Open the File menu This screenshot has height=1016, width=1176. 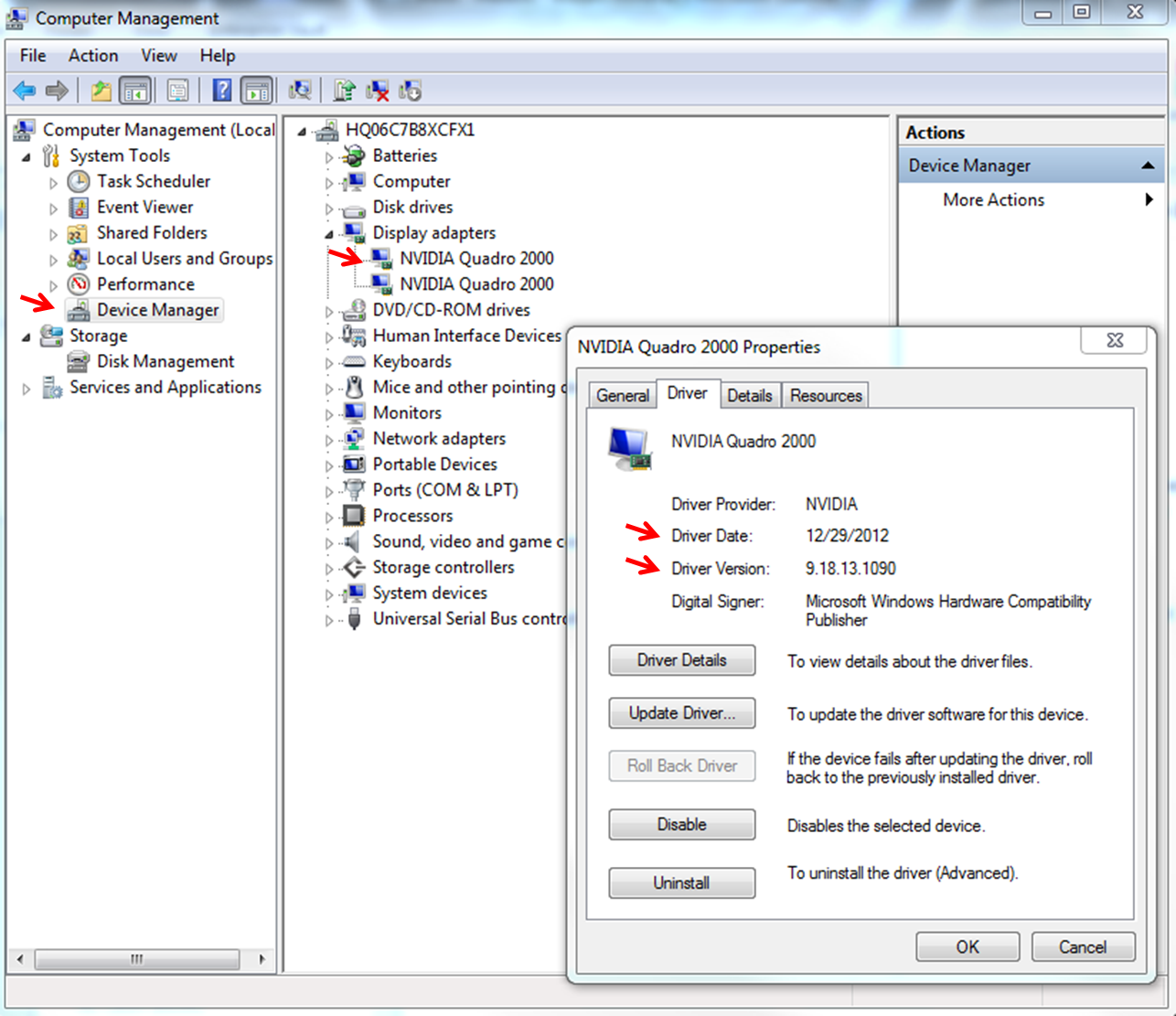[33, 56]
